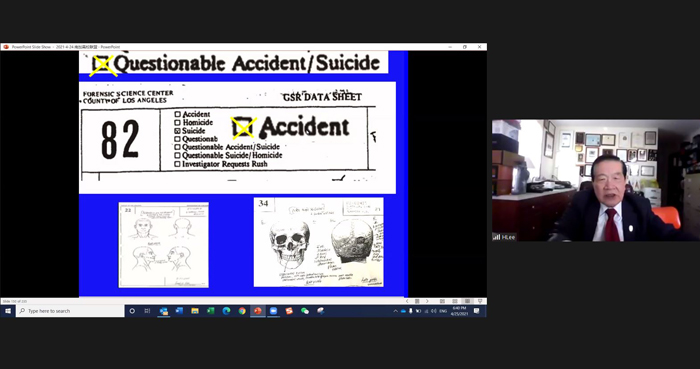Viewport: 700px width, 369px height.
Task: Advance with the next slide arrow
Action: point(427,301)
